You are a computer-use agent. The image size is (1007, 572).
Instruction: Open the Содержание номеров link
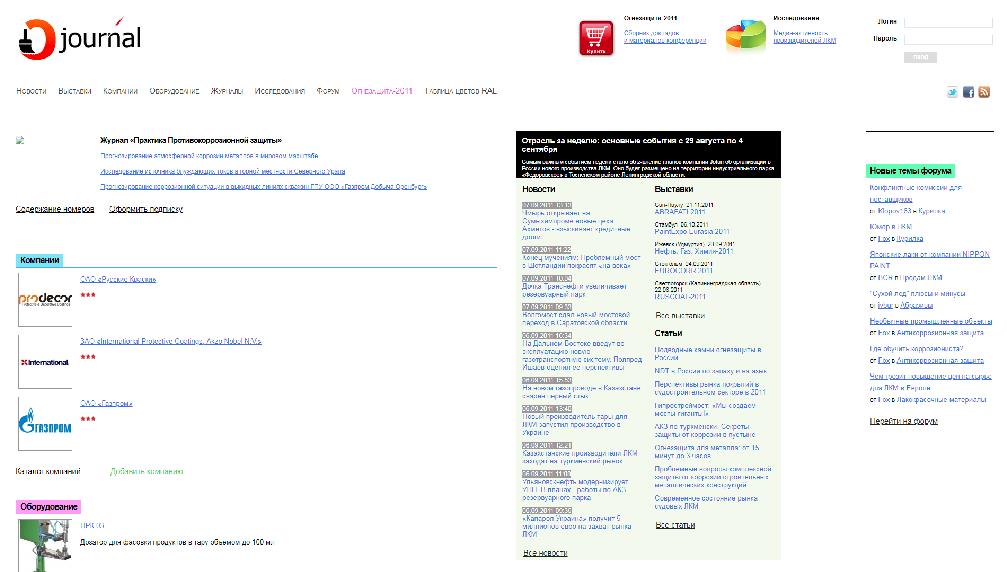tap(55, 209)
